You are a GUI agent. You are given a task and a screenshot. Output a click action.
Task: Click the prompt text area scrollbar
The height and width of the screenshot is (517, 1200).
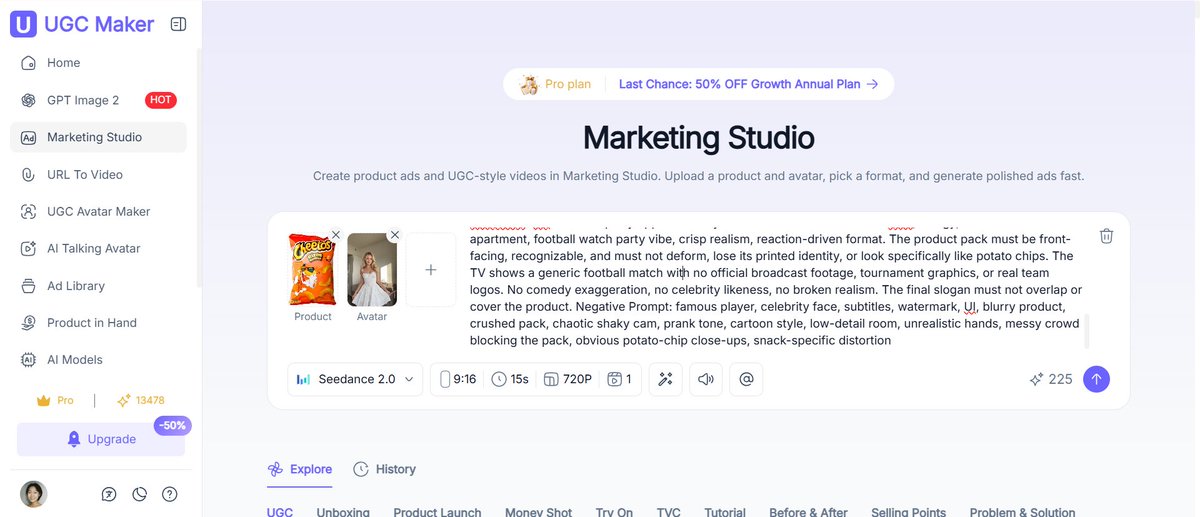[1086, 331]
